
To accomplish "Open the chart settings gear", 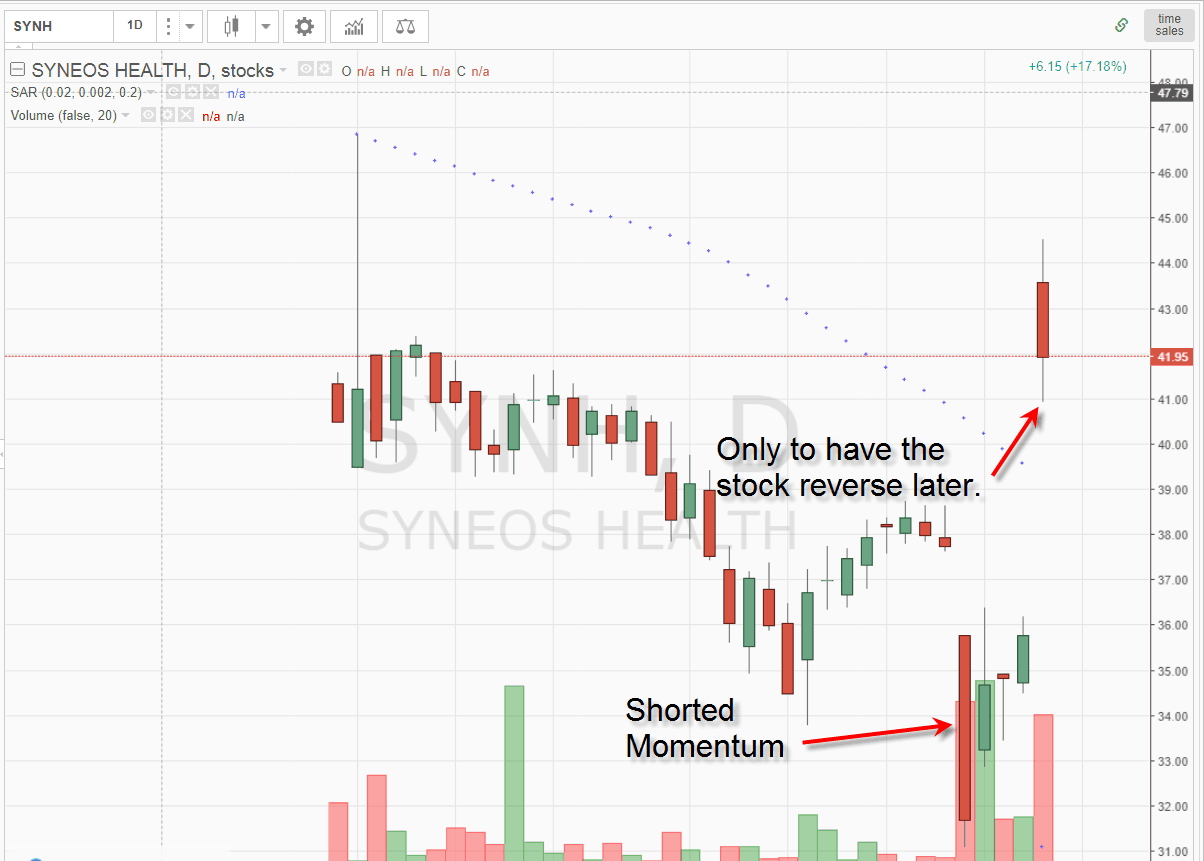I will (x=304, y=26).
